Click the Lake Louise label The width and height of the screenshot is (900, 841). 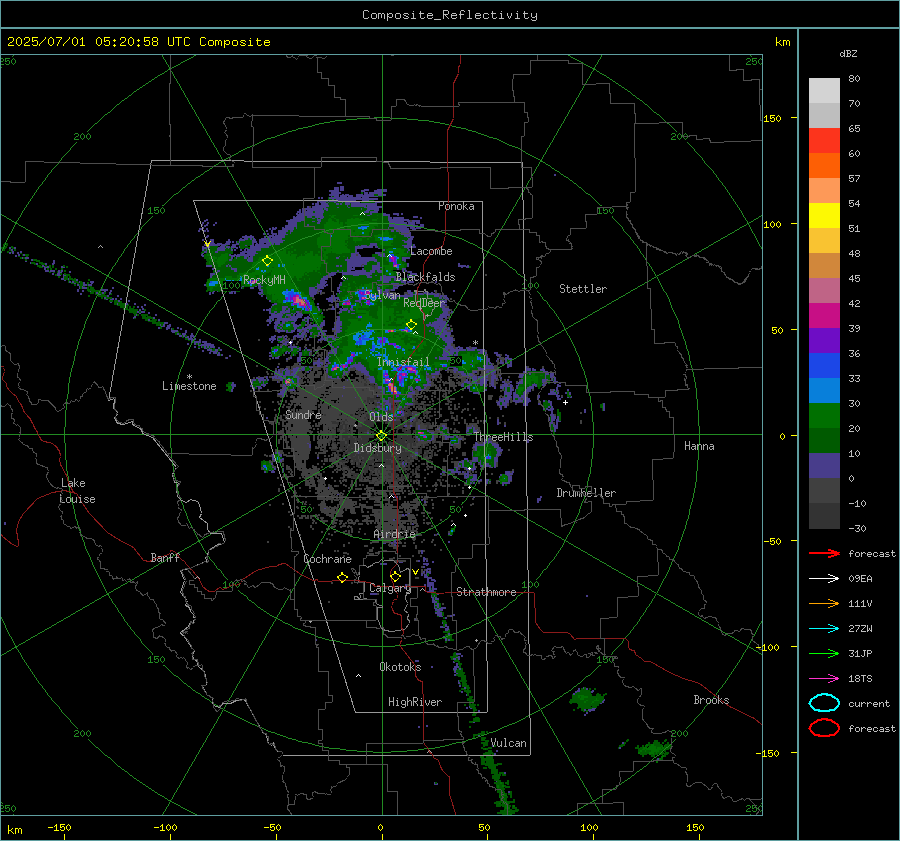pyautogui.click(x=77, y=491)
